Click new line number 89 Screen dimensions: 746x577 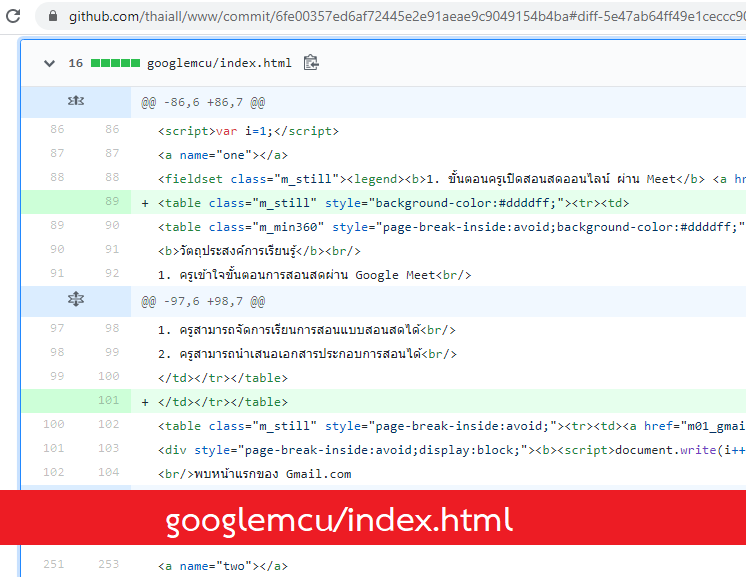pyautogui.click(x=110, y=202)
